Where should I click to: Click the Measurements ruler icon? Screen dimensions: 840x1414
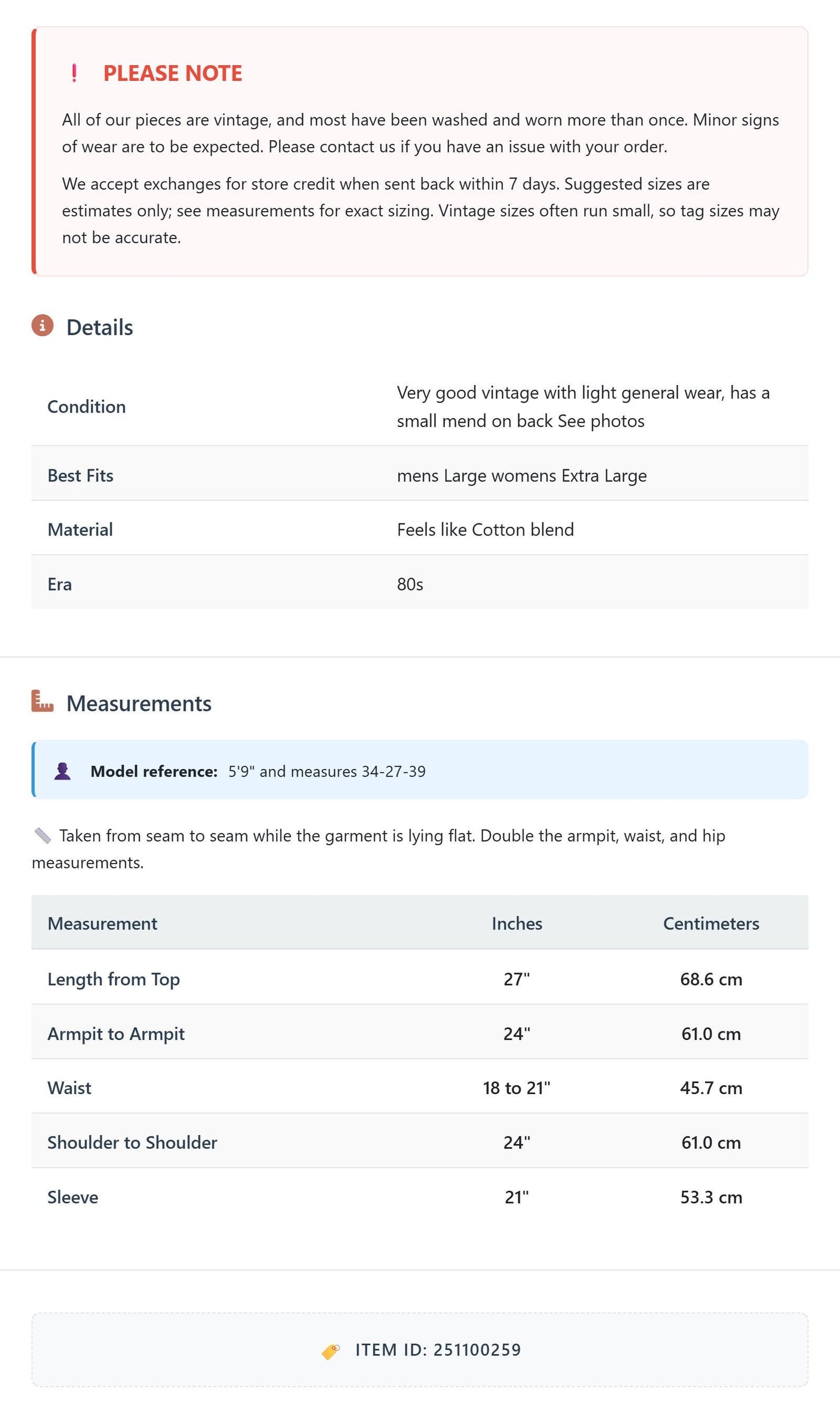click(x=42, y=701)
